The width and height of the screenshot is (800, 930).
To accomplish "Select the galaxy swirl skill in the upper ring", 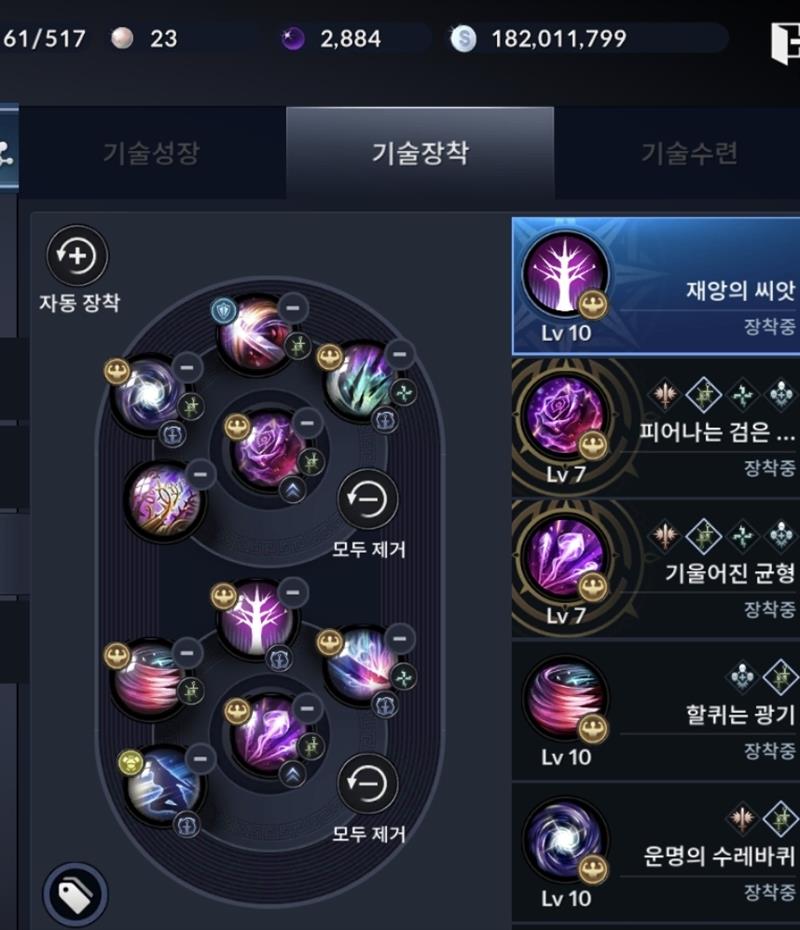I will (148, 393).
